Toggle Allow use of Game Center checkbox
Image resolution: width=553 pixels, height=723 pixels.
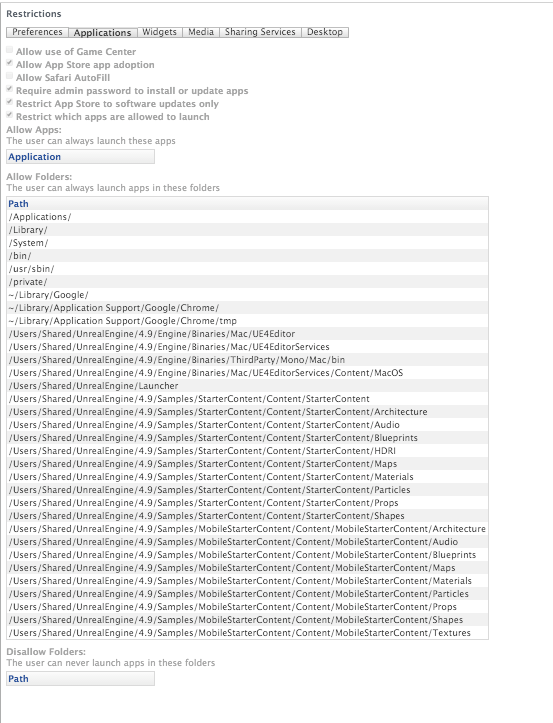[x=10, y=50]
